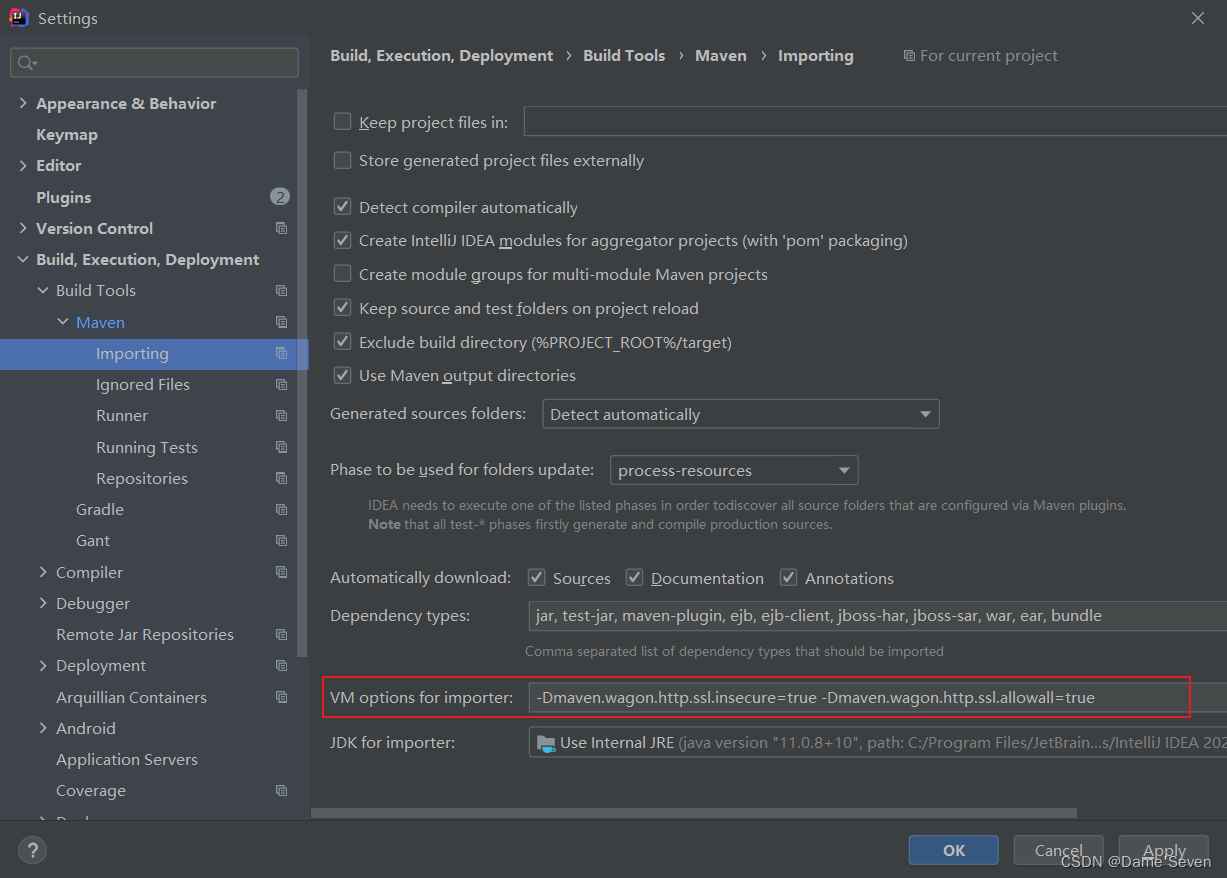1227x878 pixels.
Task: Click Build, Execution, Deployment breadcrumb
Action: [442, 56]
